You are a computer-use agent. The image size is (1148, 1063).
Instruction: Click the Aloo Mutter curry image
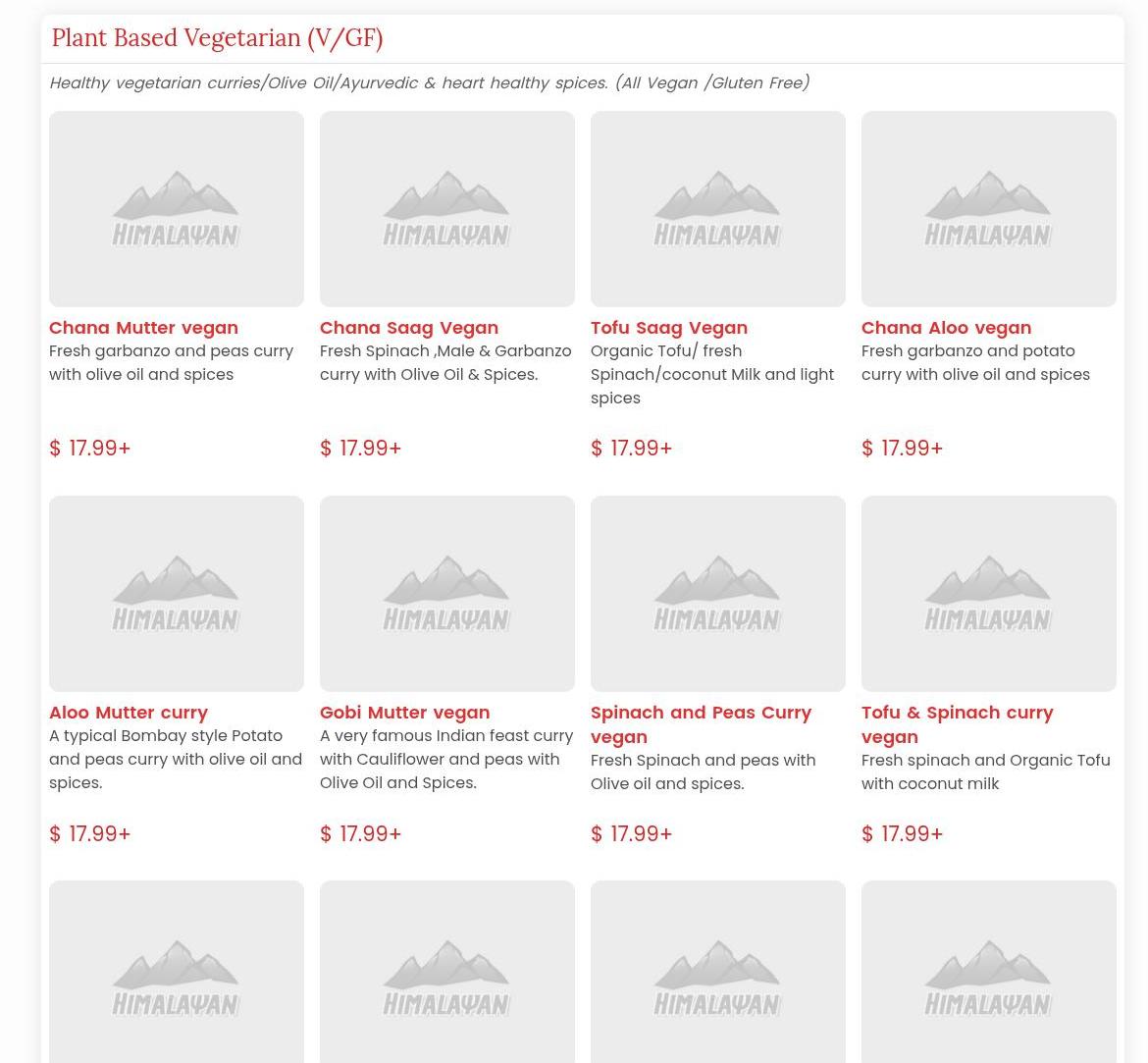[177, 593]
